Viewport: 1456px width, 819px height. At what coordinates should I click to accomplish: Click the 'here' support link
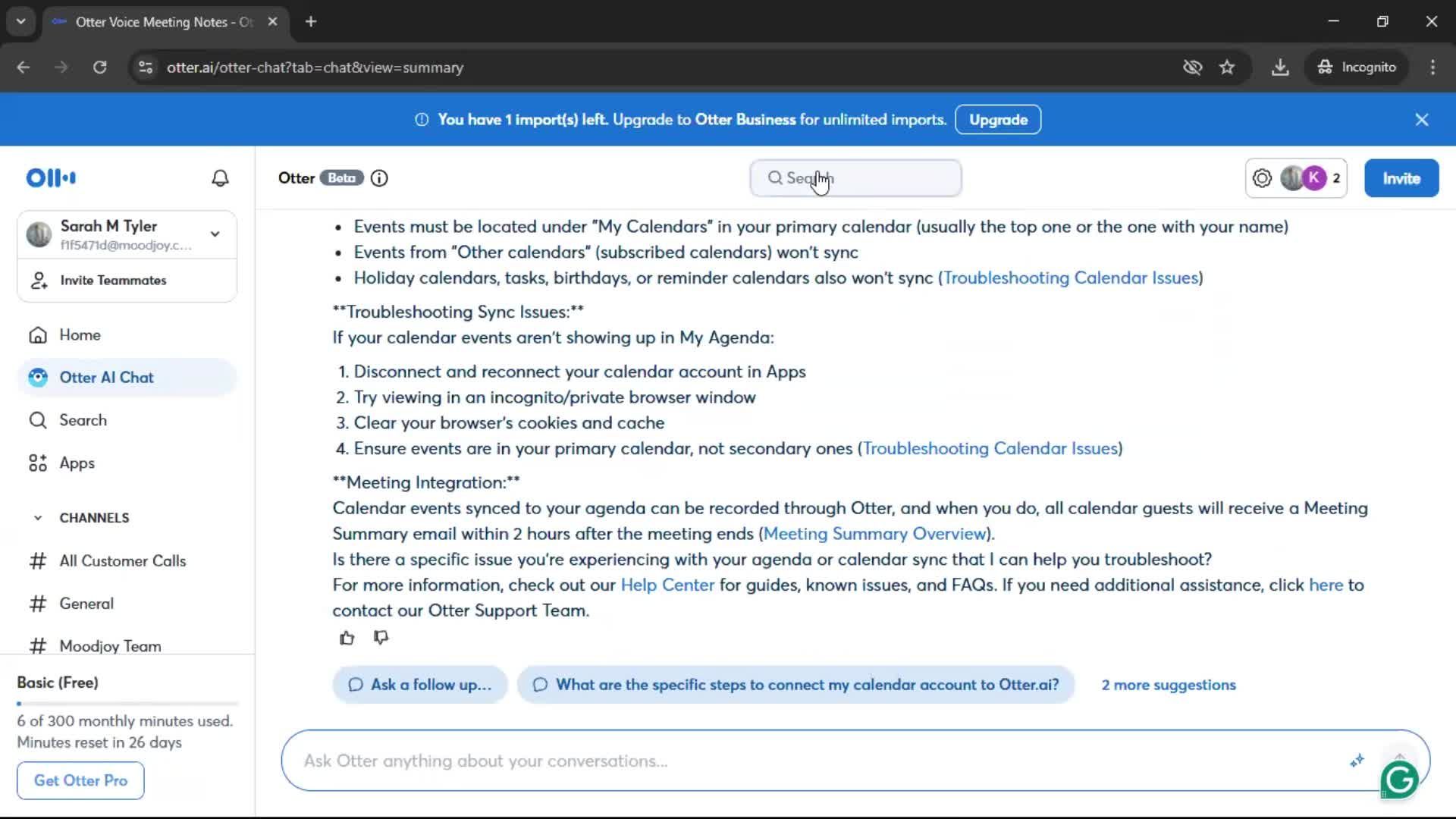pos(1326,585)
